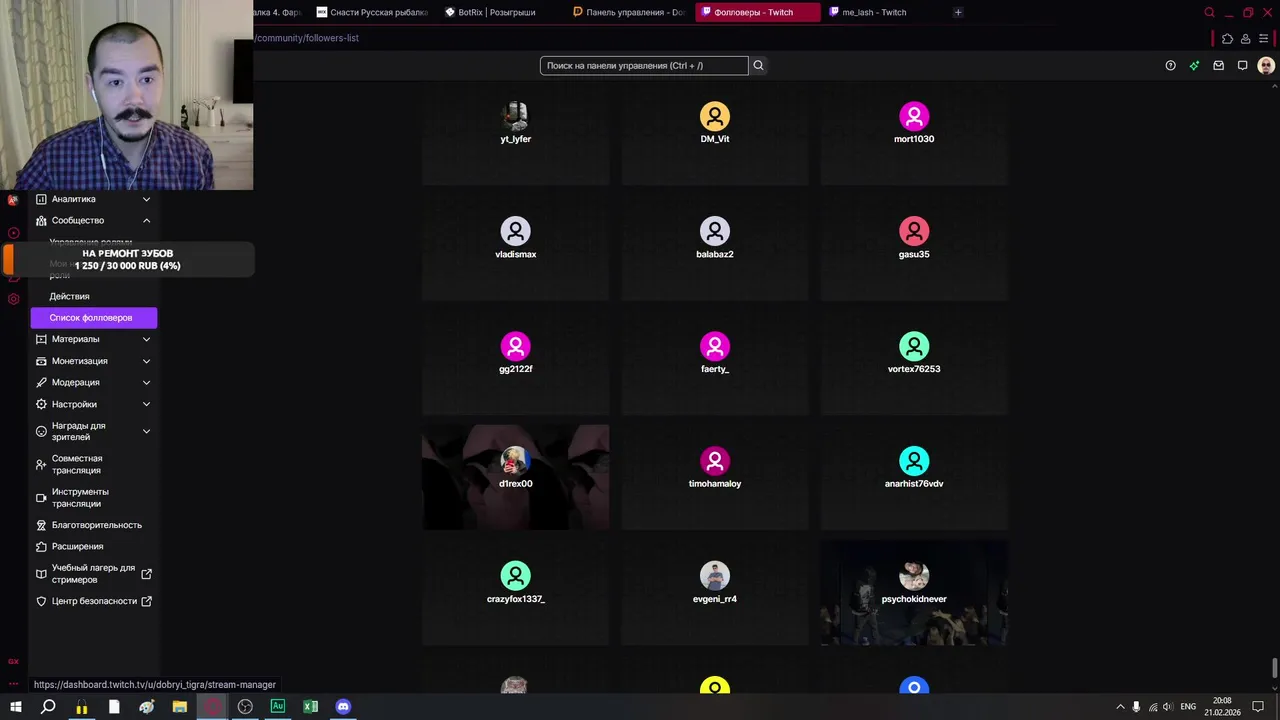Click the dashboard search magnifier button
Screen dimensions: 1280x720
coord(758,66)
